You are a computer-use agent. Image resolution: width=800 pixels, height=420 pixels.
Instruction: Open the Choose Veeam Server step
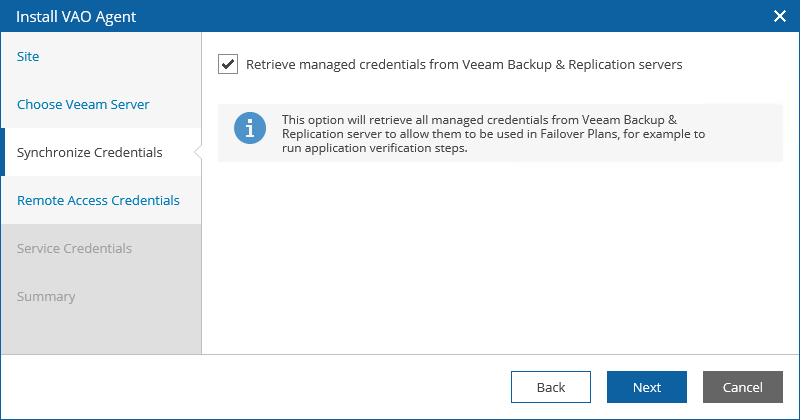(83, 104)
